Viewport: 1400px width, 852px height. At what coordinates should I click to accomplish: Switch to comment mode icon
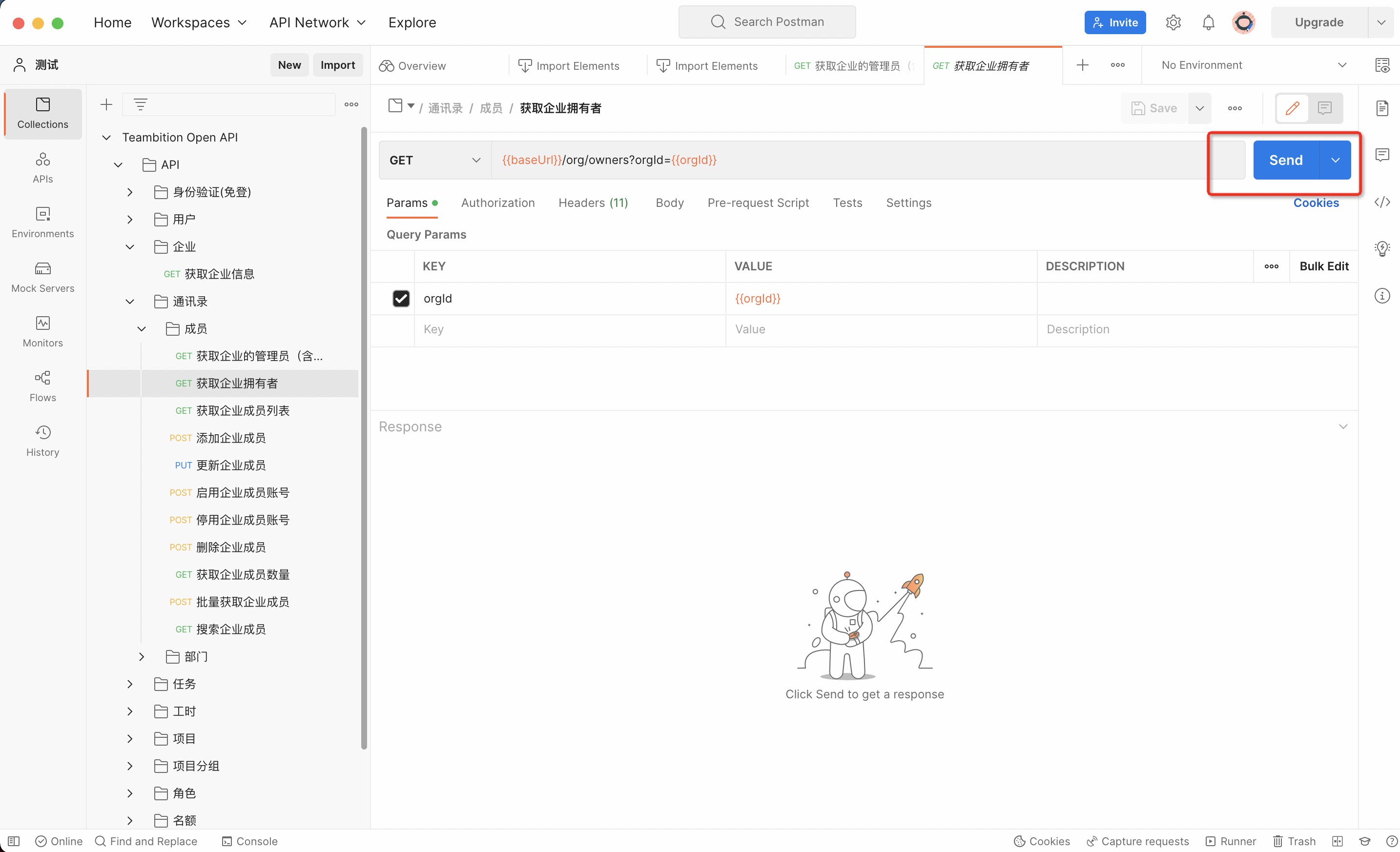pos(1324,108)
